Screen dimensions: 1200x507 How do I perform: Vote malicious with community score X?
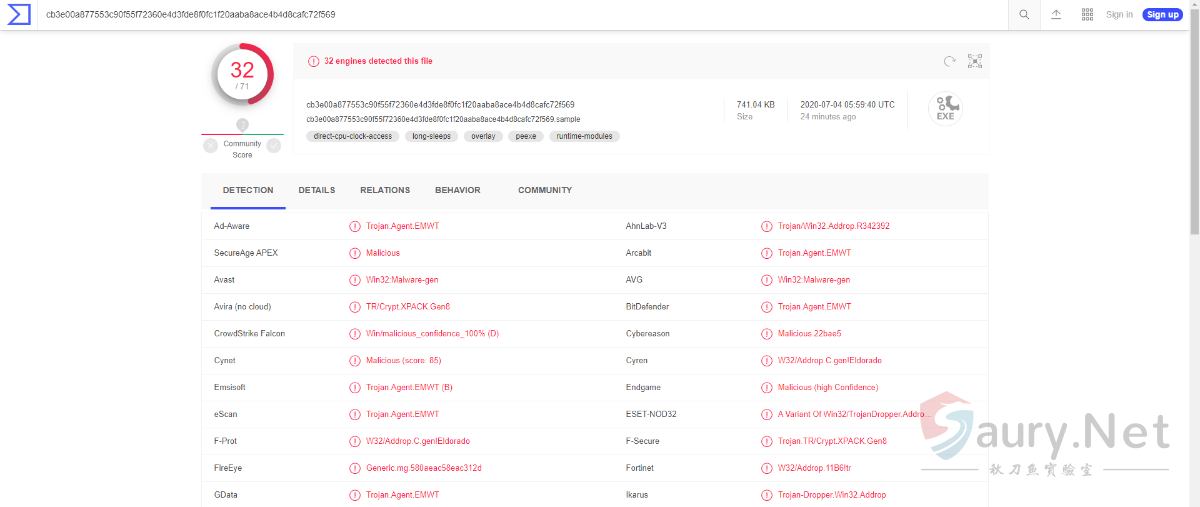pos(210,145)
